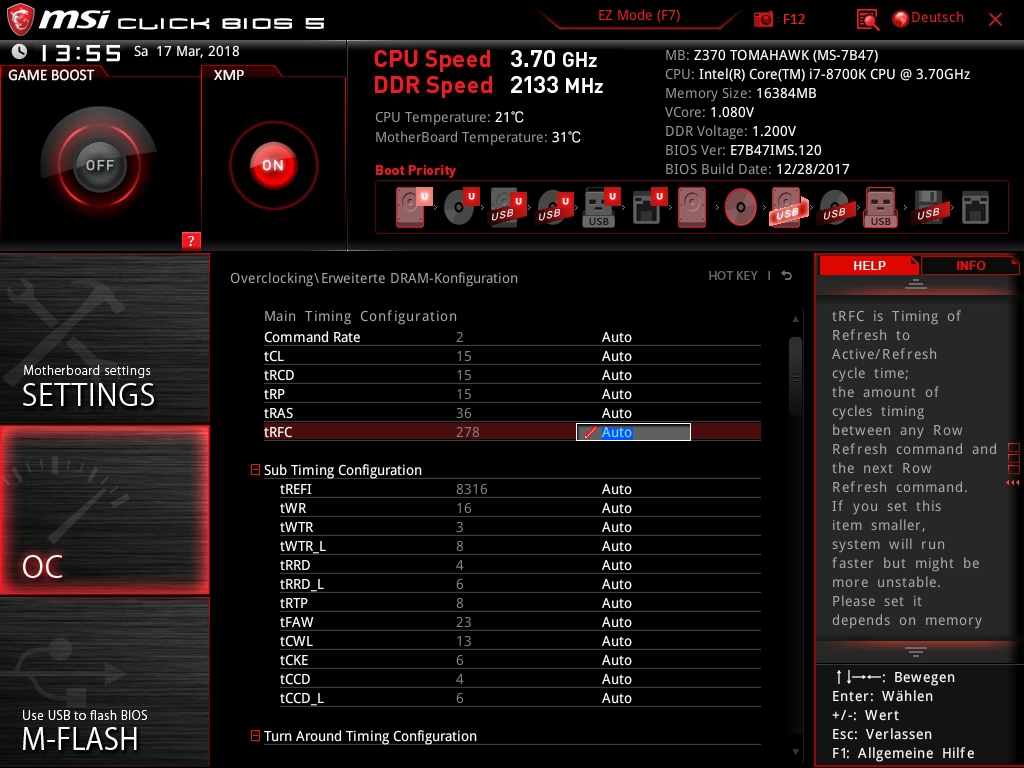Image resolution: width=1024 pixels, height=768 pixels.
Task: Select the red legacy USB key boot icon
Action: (880, 208)
